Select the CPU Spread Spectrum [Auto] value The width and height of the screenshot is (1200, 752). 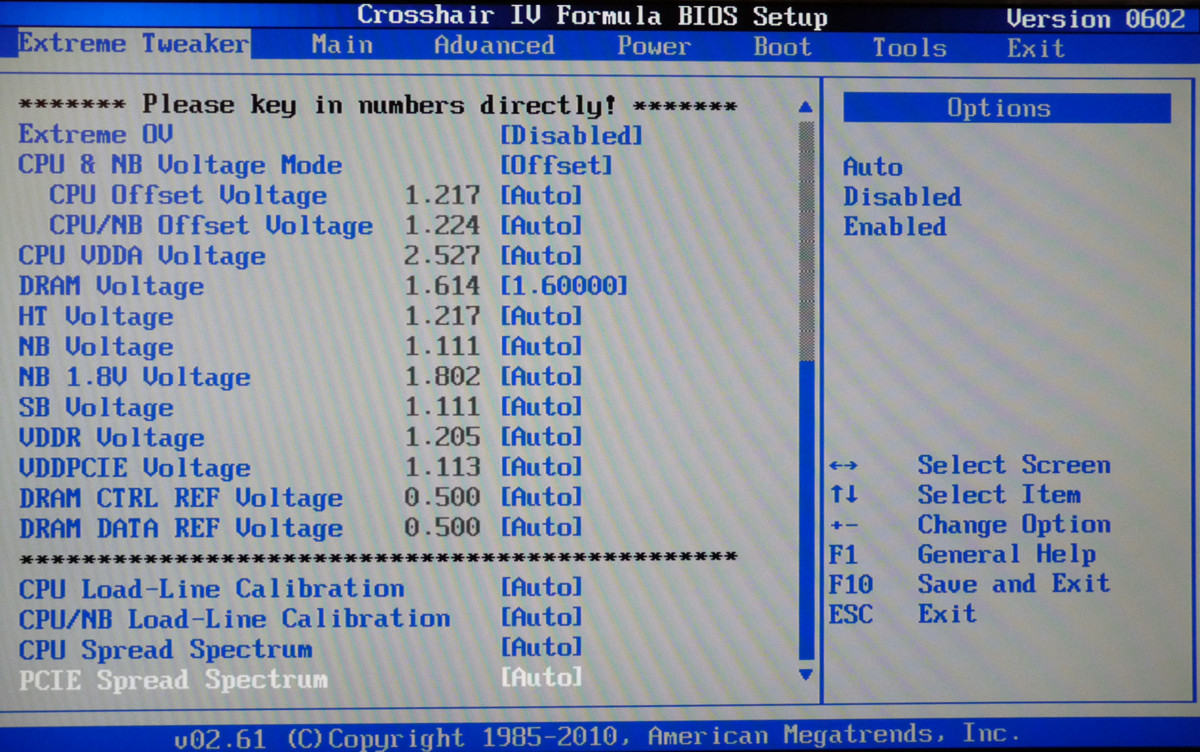(541, 647)
